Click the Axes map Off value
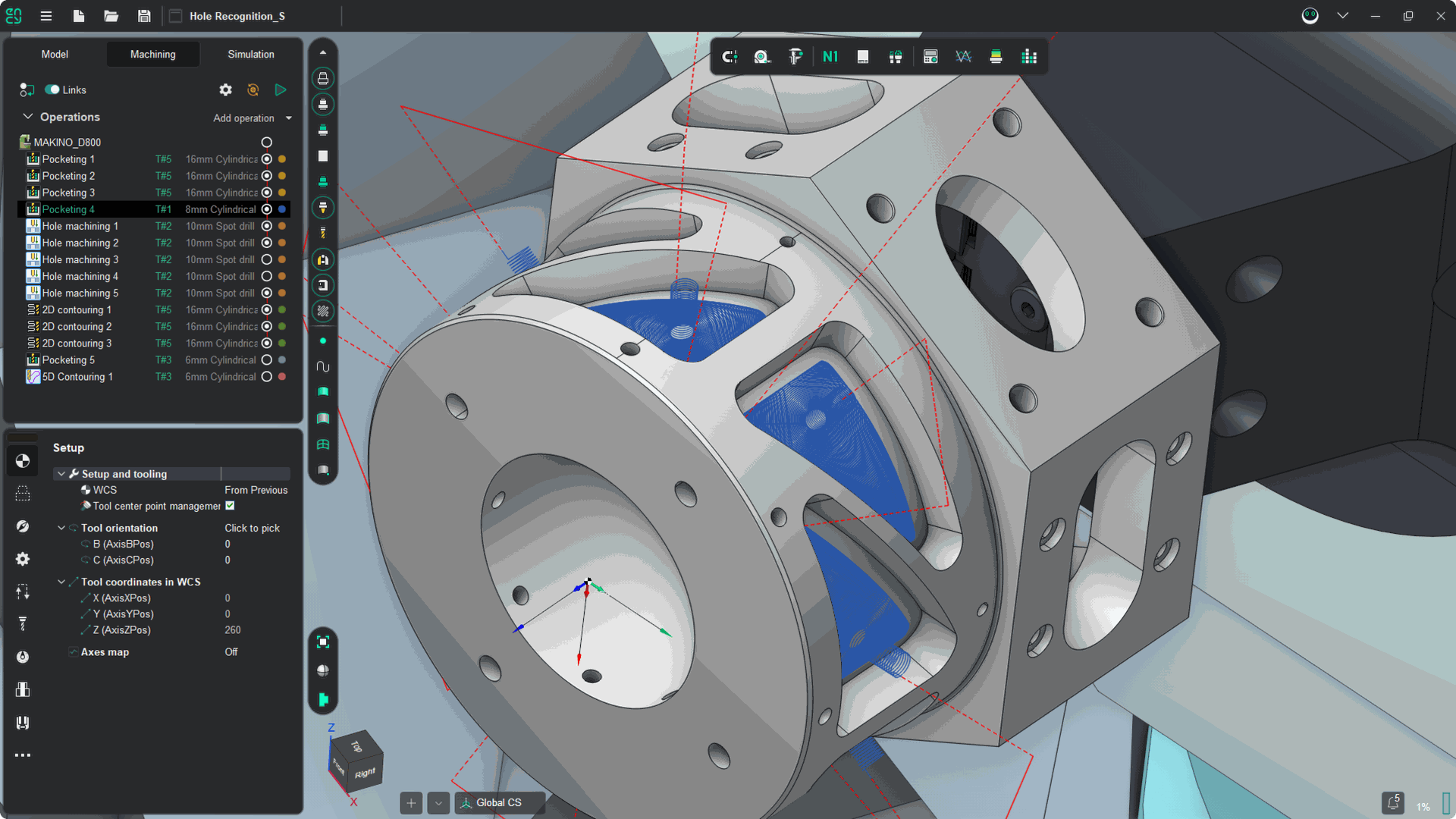 tap(231, 652)
